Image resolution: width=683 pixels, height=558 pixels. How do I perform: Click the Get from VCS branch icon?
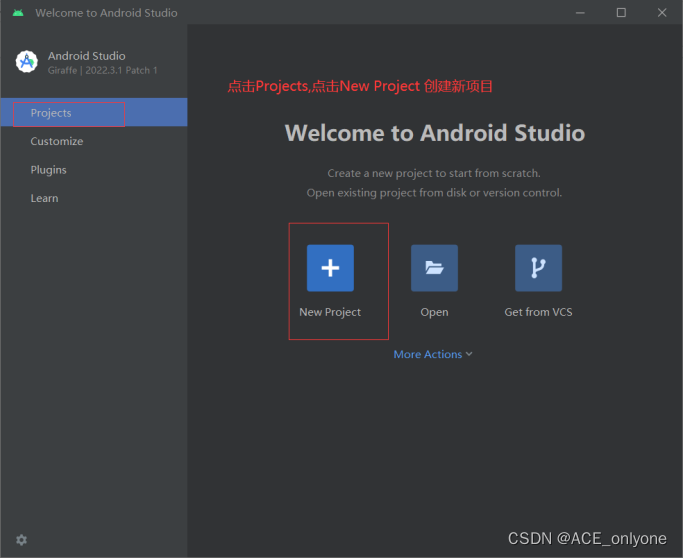tap(538, 268)
